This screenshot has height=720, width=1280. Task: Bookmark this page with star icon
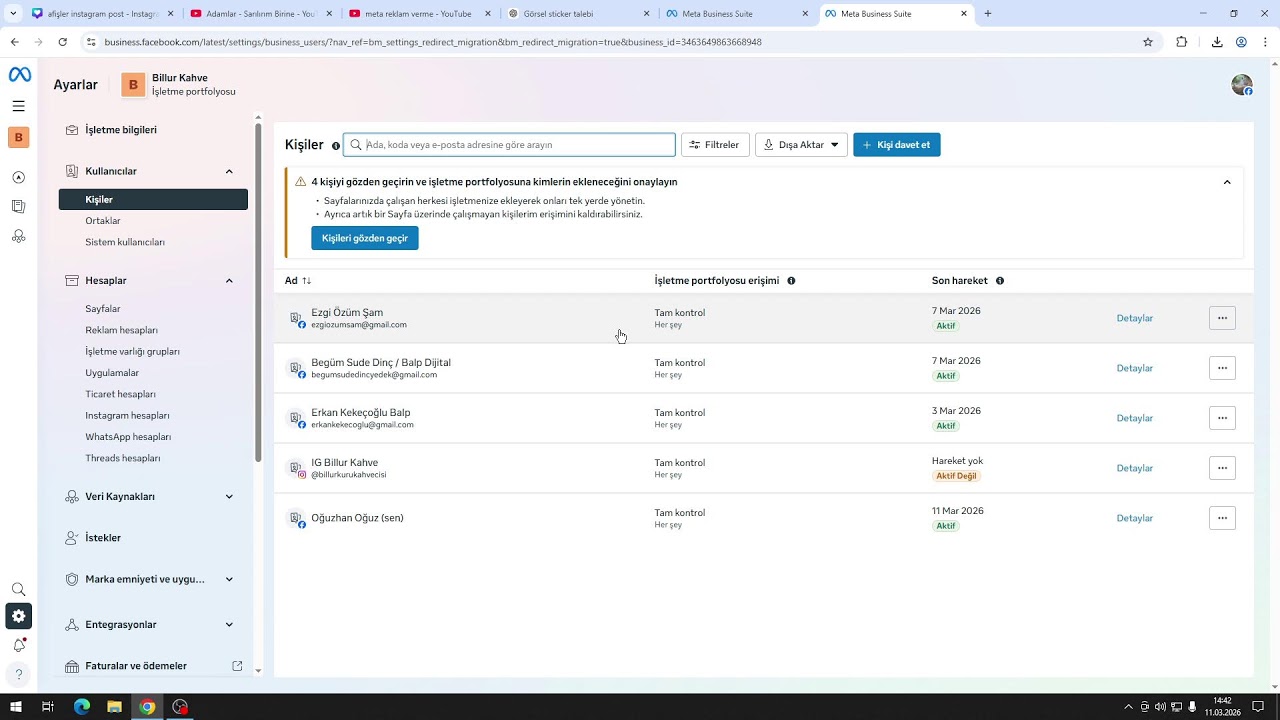click(1148, 42)
